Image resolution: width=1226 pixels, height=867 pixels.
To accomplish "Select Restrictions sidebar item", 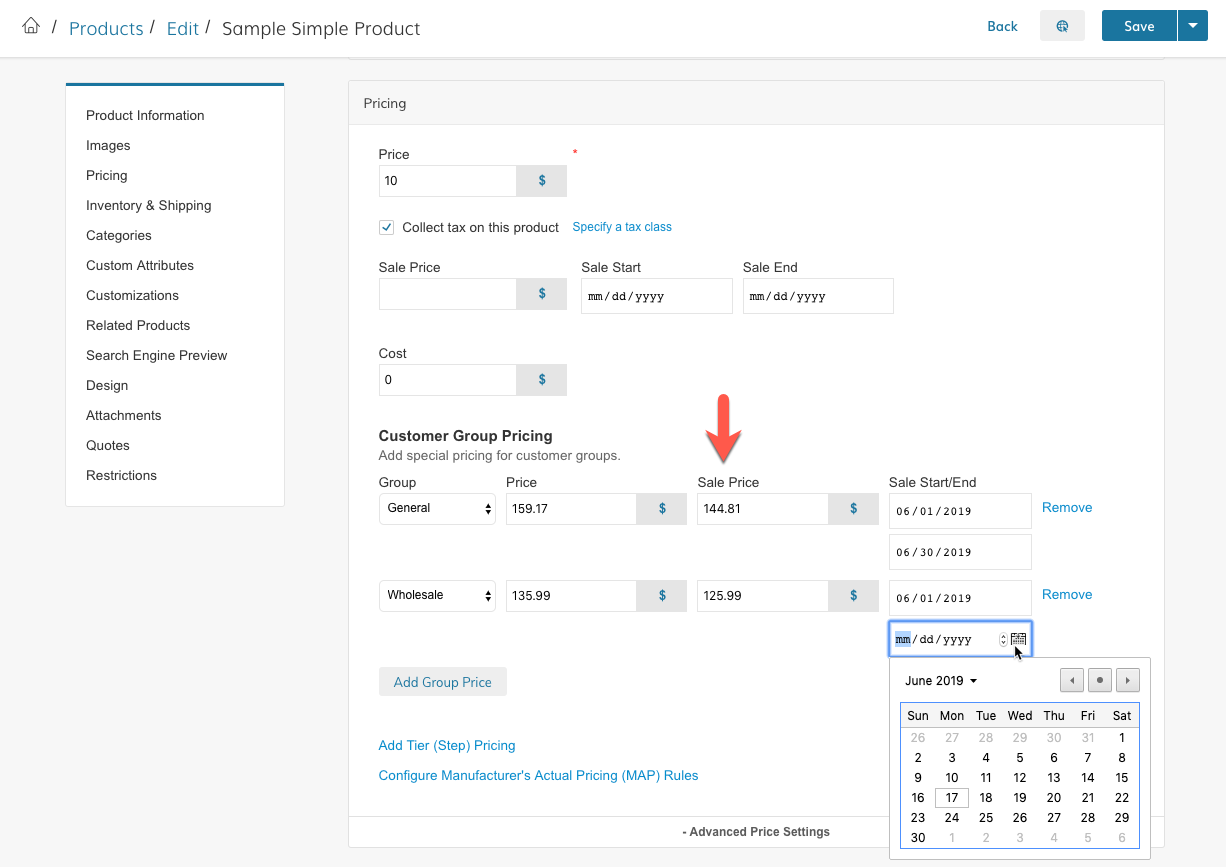I will 121,475.
